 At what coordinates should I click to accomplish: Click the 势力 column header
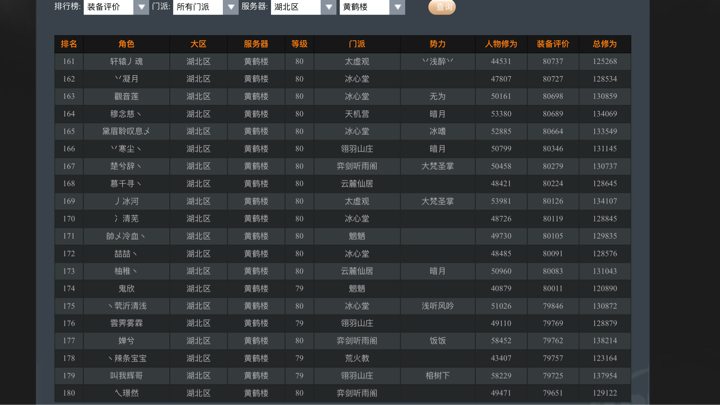click(x=438, y=44)
